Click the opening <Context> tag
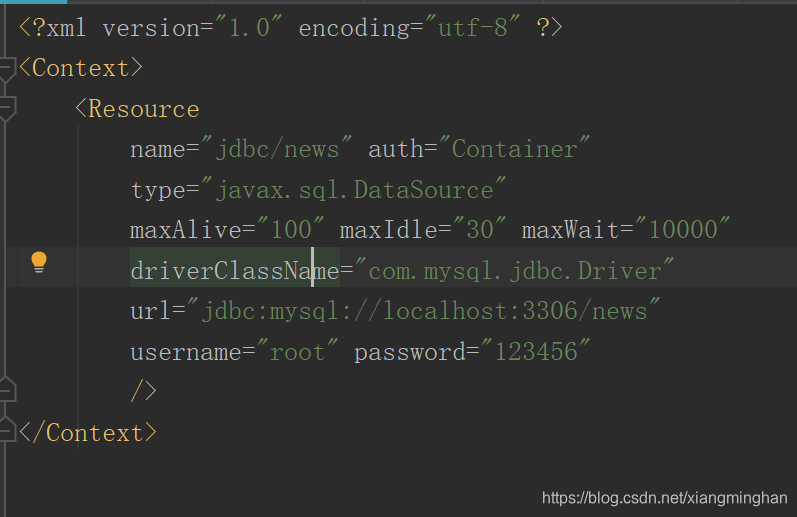797x517 pixels. [x=81, y=68]
